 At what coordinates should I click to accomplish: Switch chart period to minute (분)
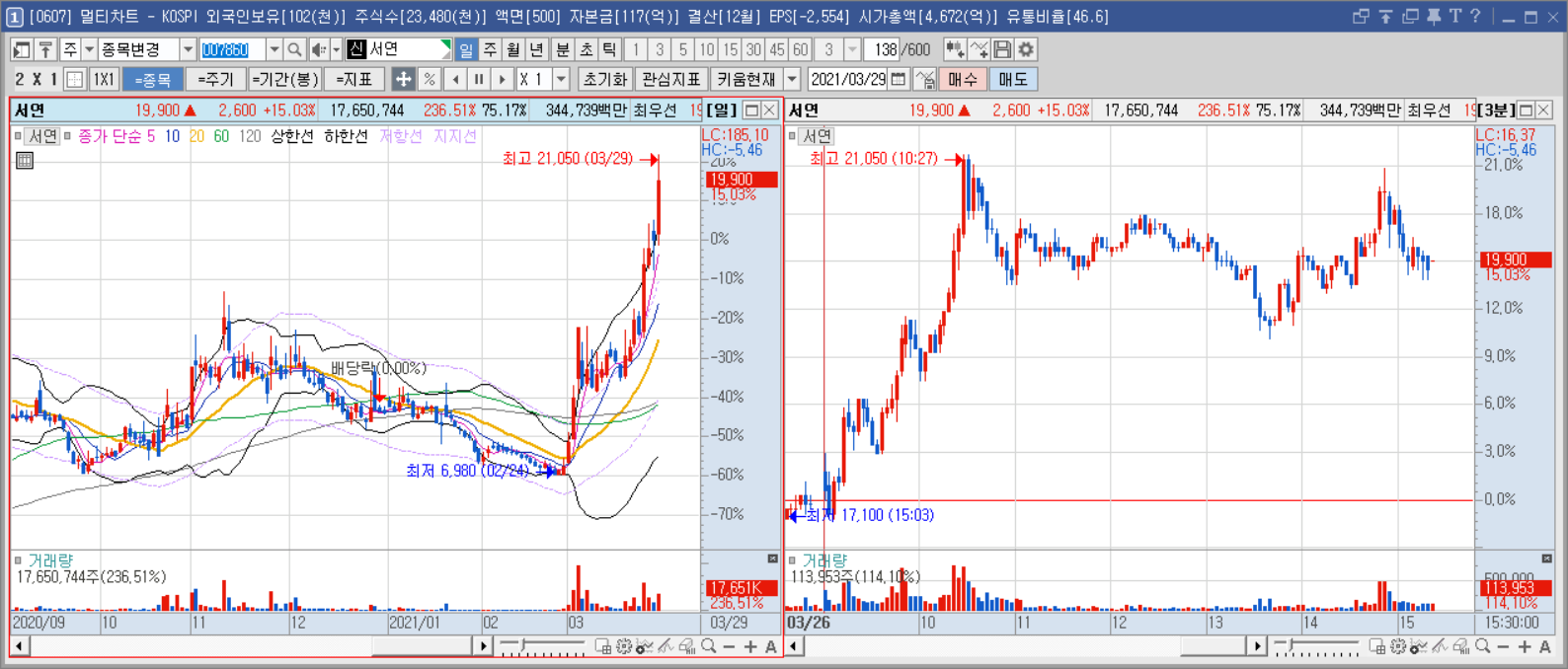pos(563,49)
